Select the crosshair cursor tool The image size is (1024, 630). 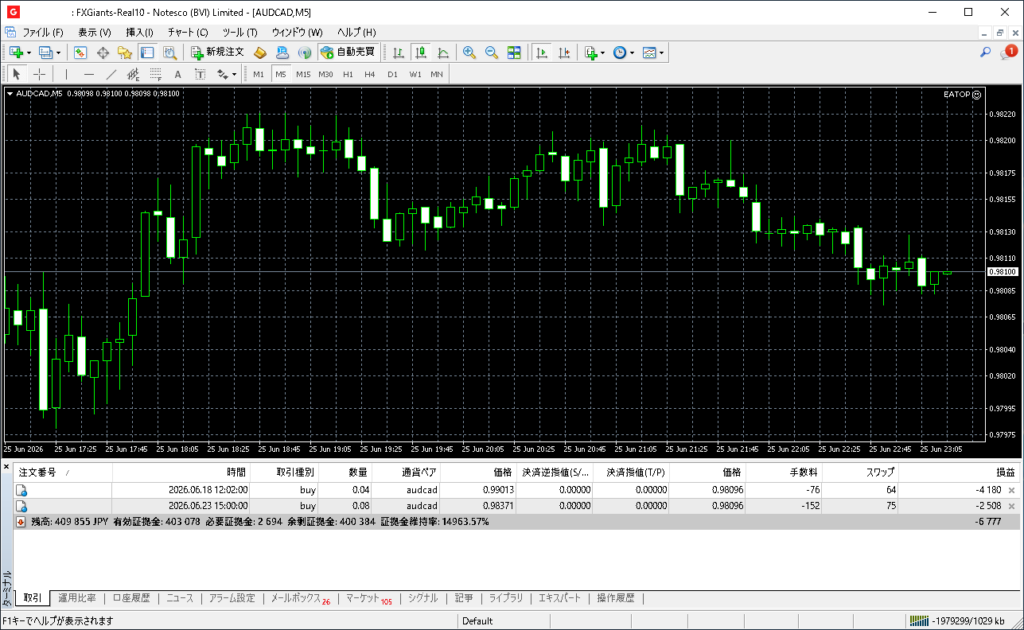[x=39, y=74]
